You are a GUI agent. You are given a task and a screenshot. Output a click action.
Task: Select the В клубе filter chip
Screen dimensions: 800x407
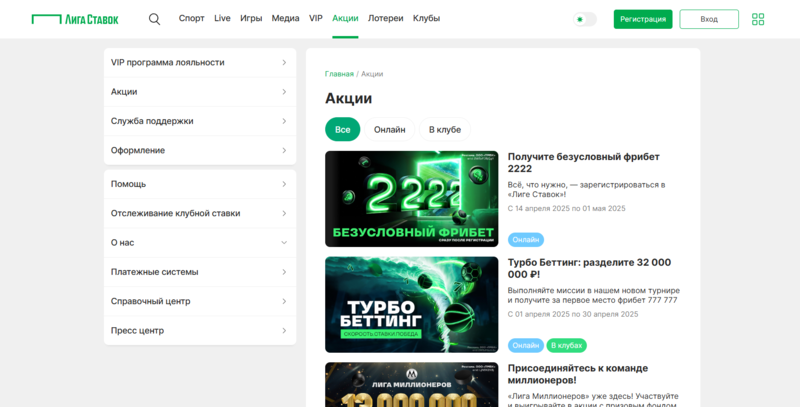(x=445, y=130)
